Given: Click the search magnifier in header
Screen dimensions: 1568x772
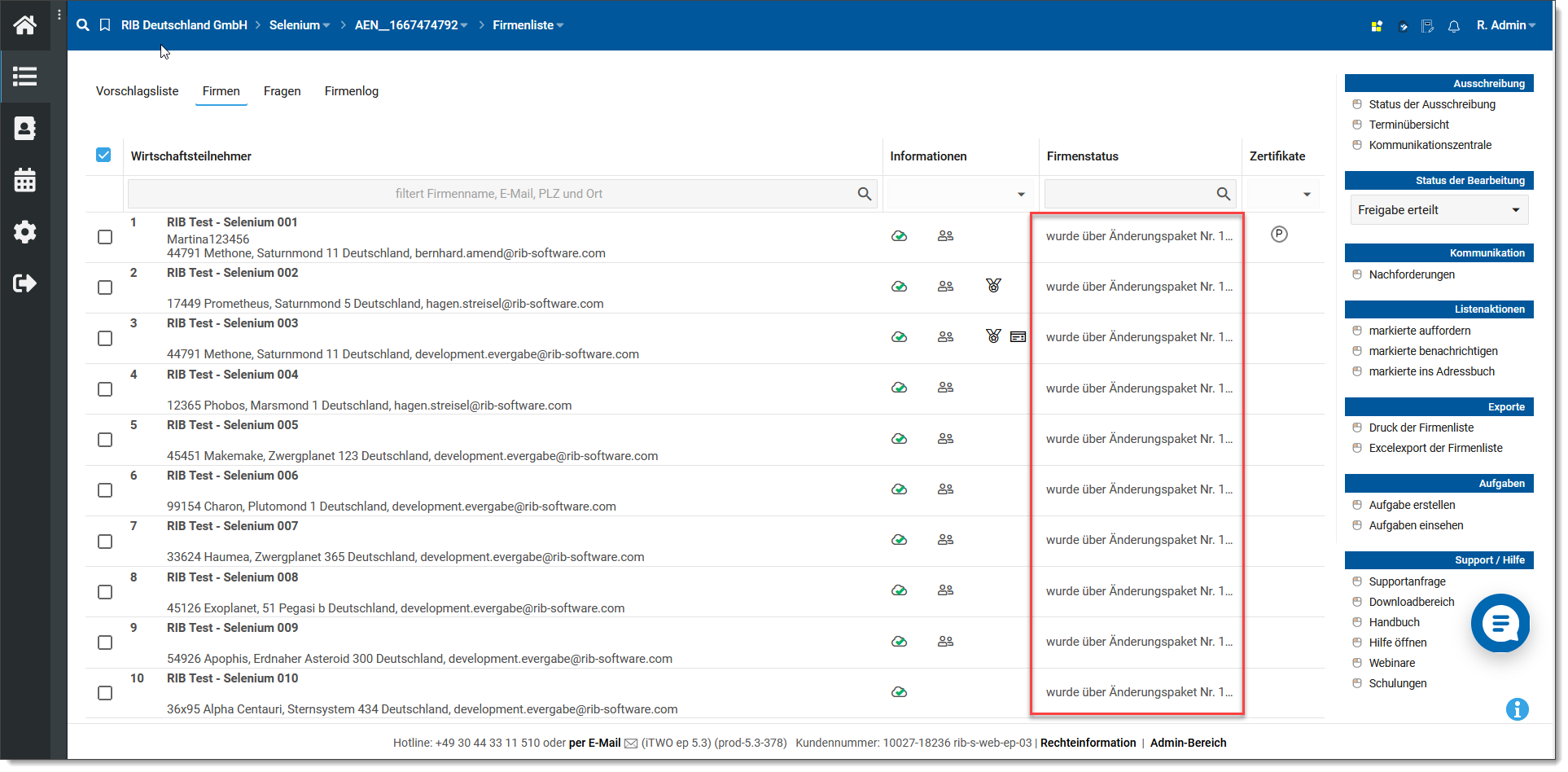Looking at the screenshot, I should coord(82,25).
